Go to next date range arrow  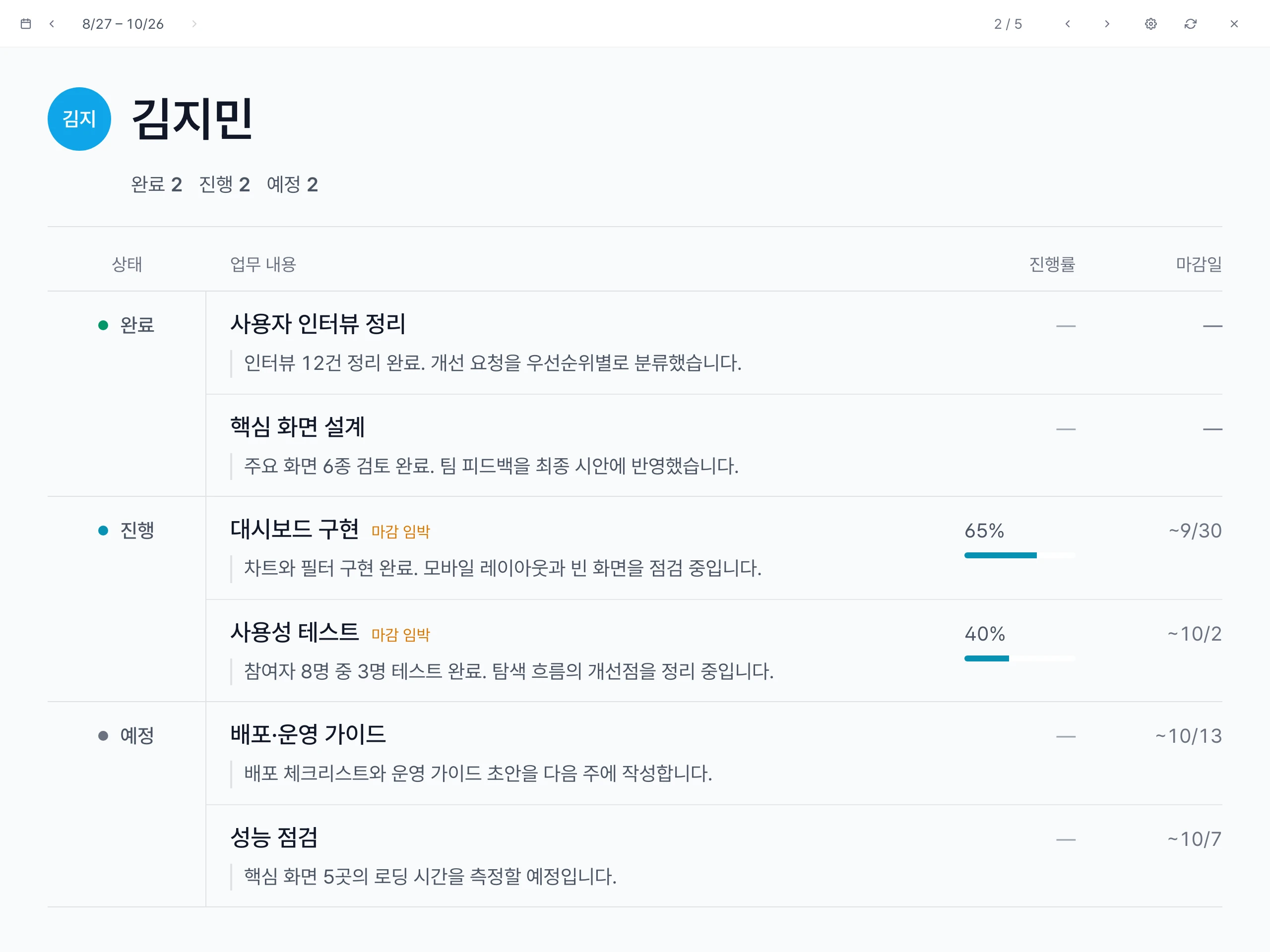coord(194,23)
